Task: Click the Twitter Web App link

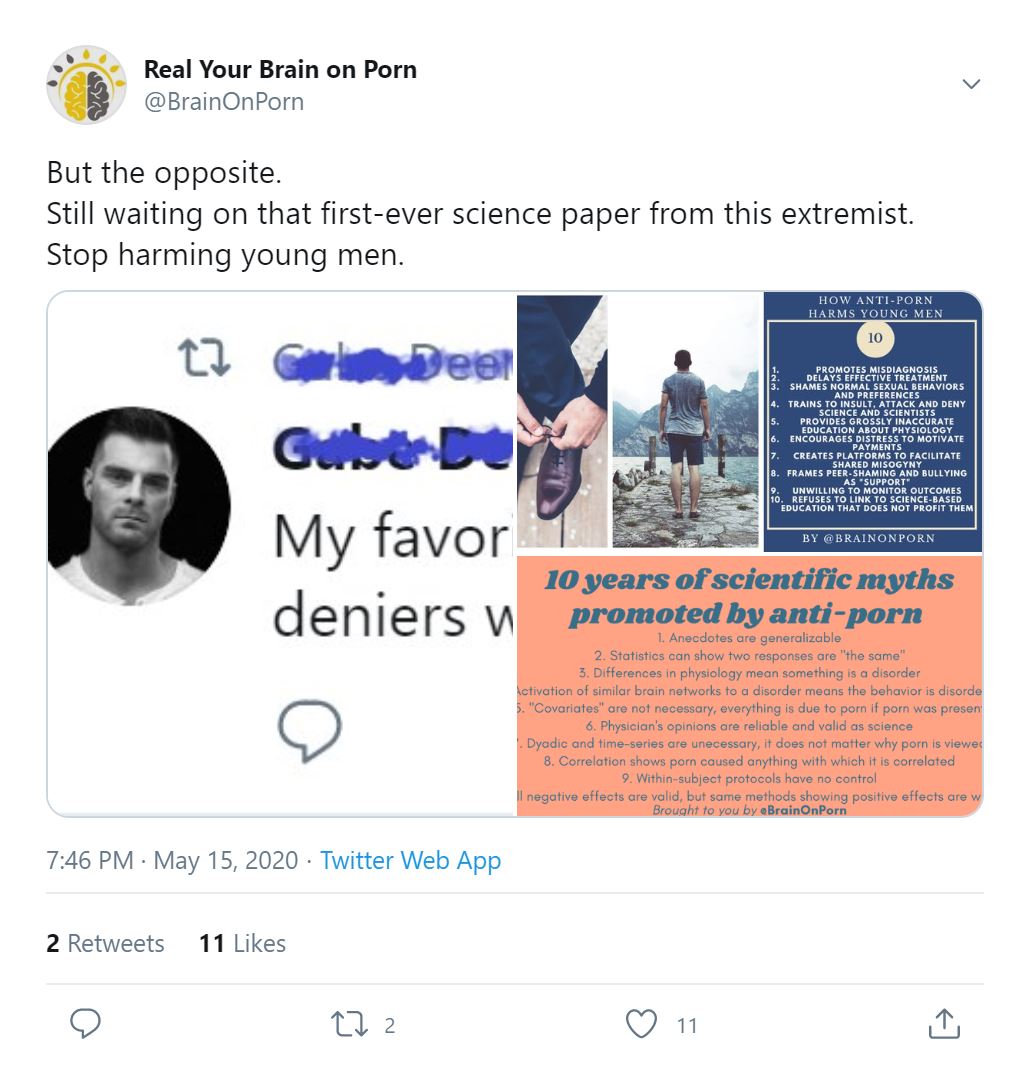Action: coord(410,860)
